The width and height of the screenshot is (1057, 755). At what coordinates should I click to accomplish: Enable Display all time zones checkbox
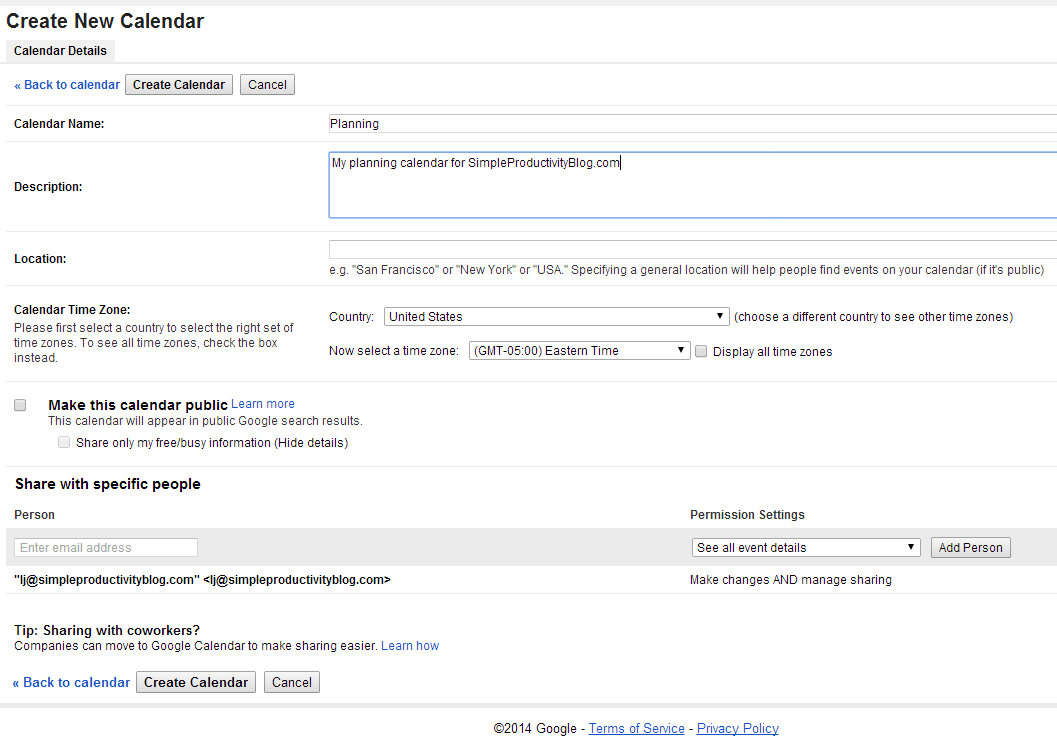(701, 351)
